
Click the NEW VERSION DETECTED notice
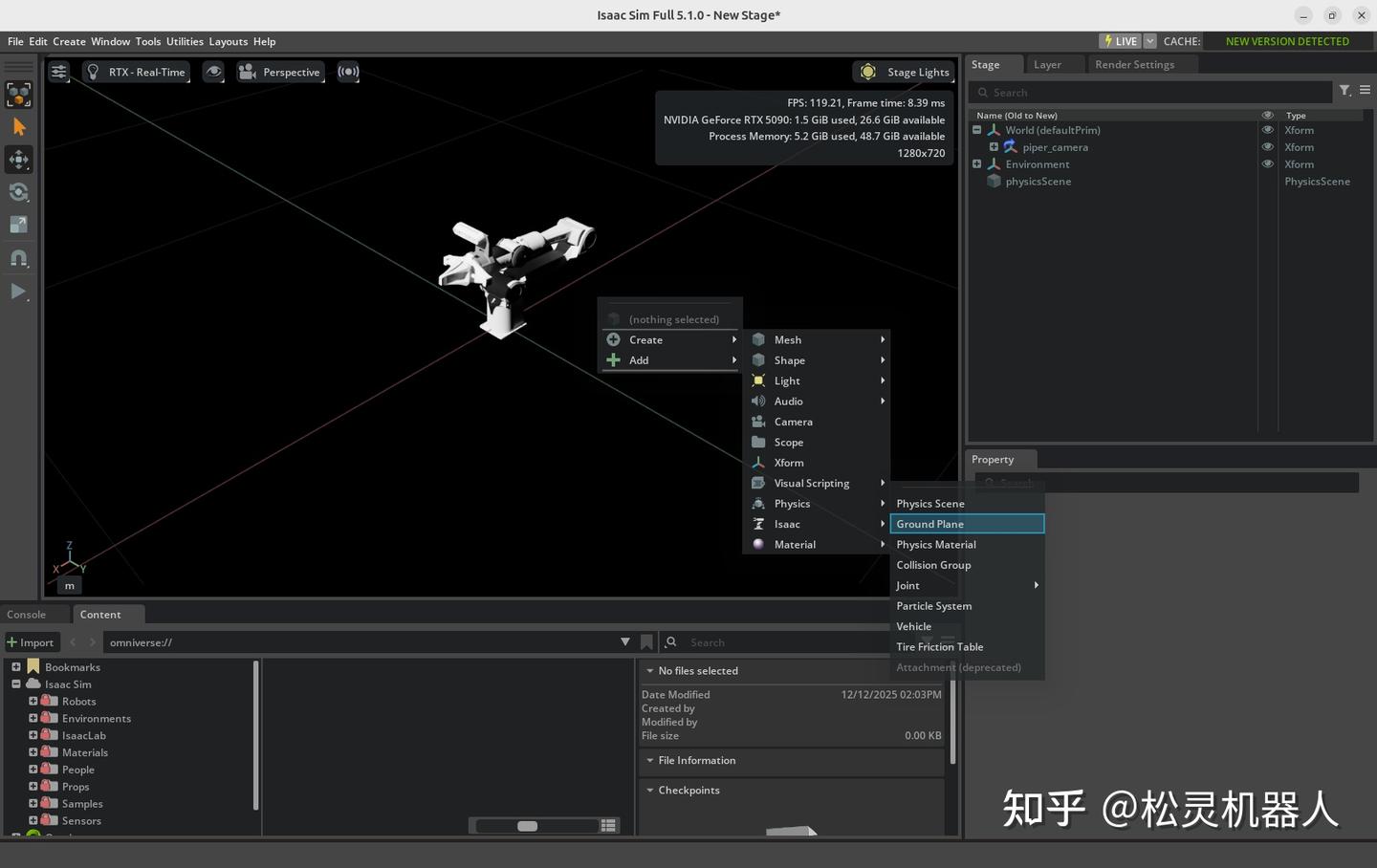tap(1287, 41)
